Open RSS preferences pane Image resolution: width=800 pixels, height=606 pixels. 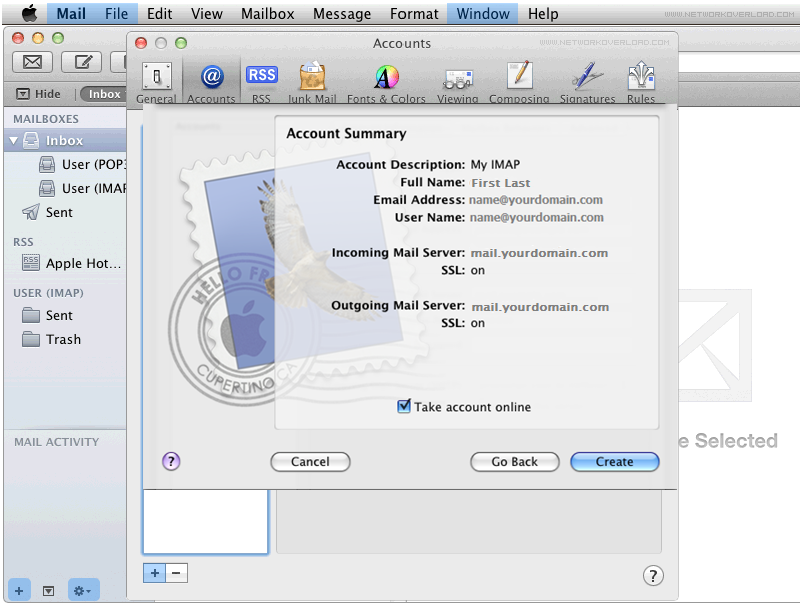(x=261, y=83)
